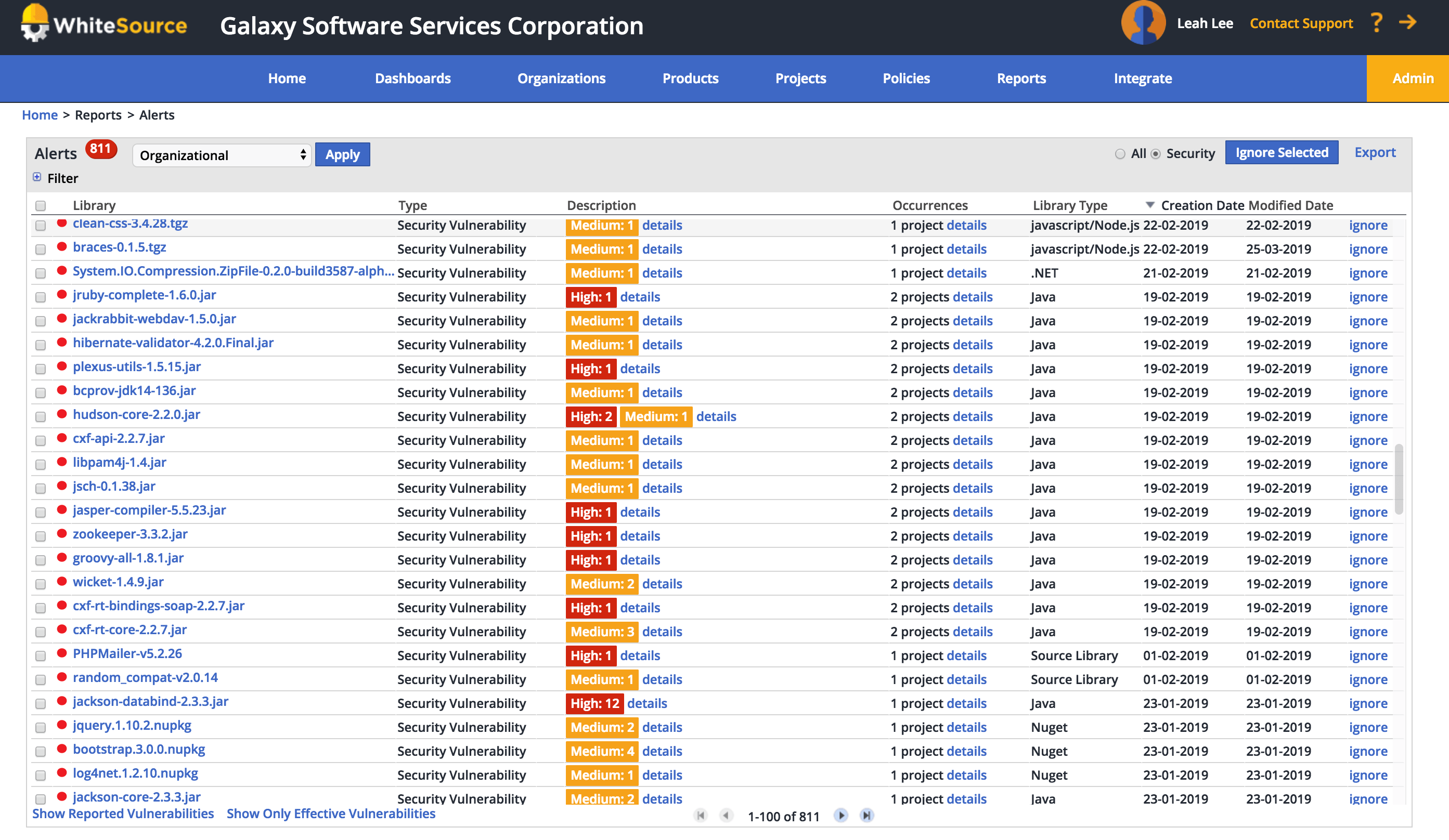Screen dimensions: 1449x840
Task: Open the Organizations menu
Action: [561, 78]
